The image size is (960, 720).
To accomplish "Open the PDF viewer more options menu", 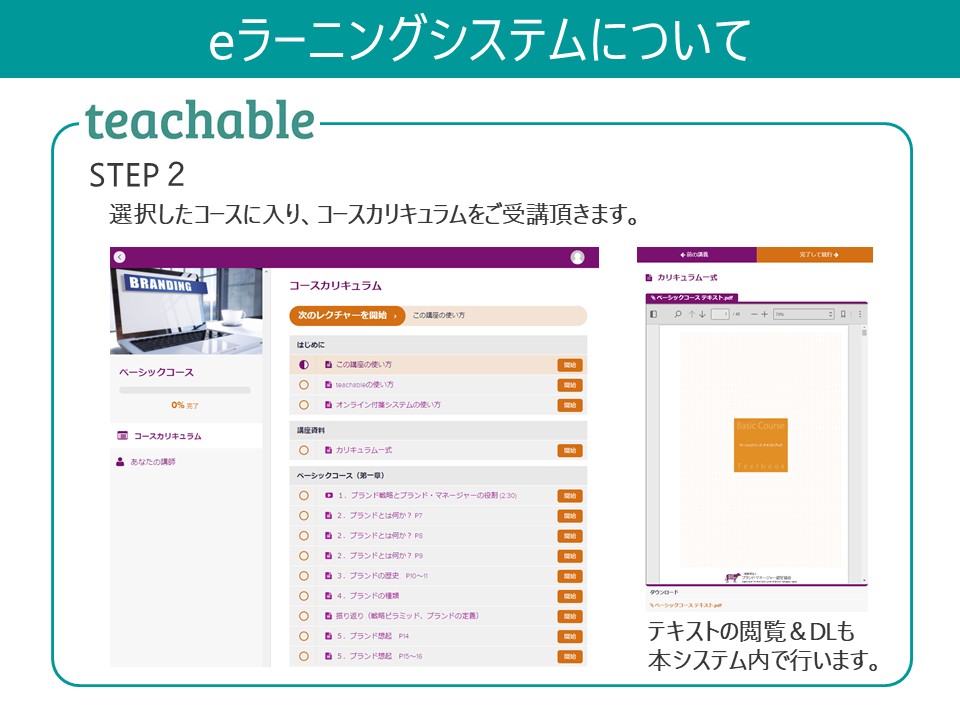I will [859, 314].
